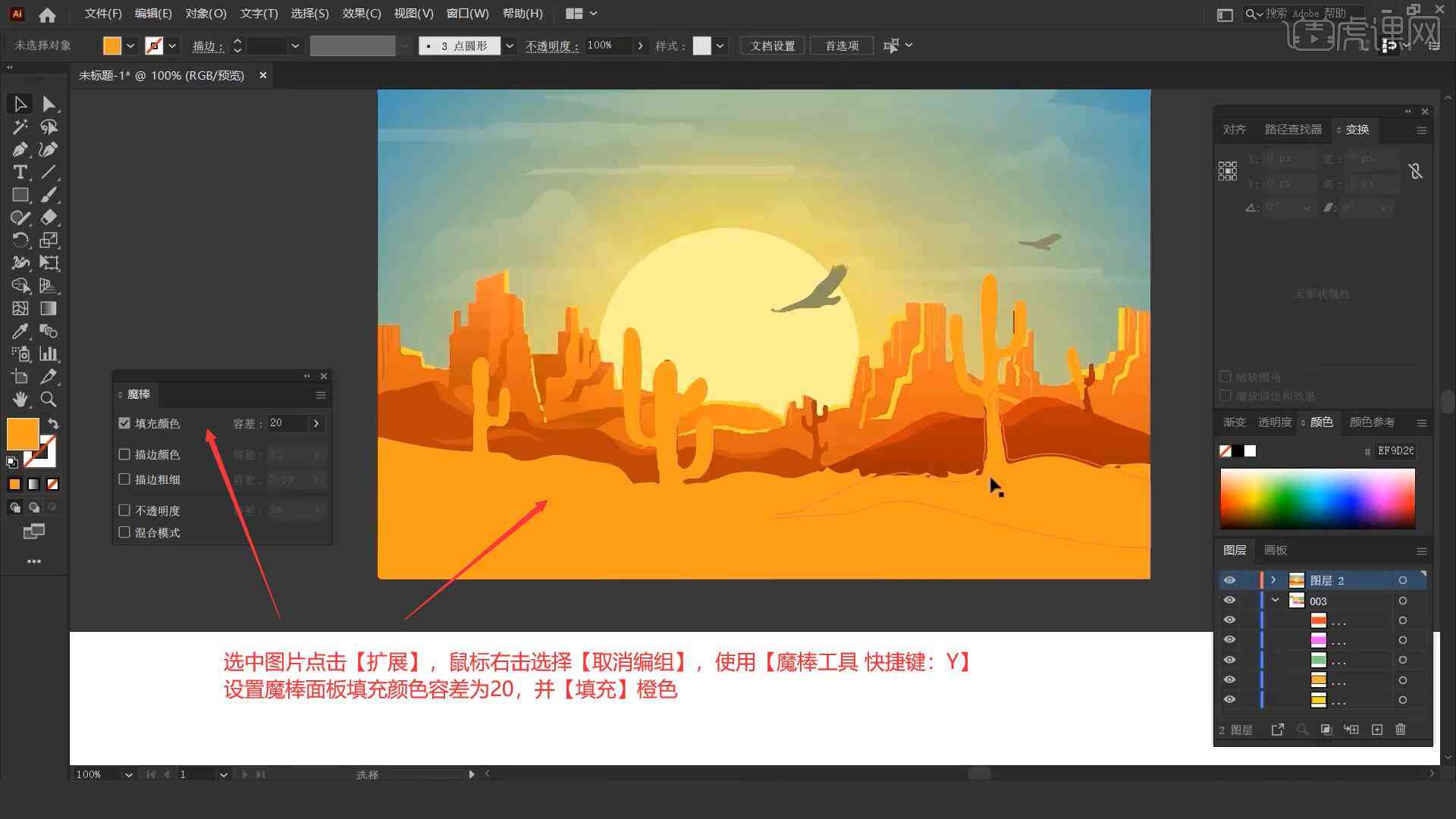Select the Type tool
The width and height of the screenshot is (1456, 819).
click(x=19, y=172)
